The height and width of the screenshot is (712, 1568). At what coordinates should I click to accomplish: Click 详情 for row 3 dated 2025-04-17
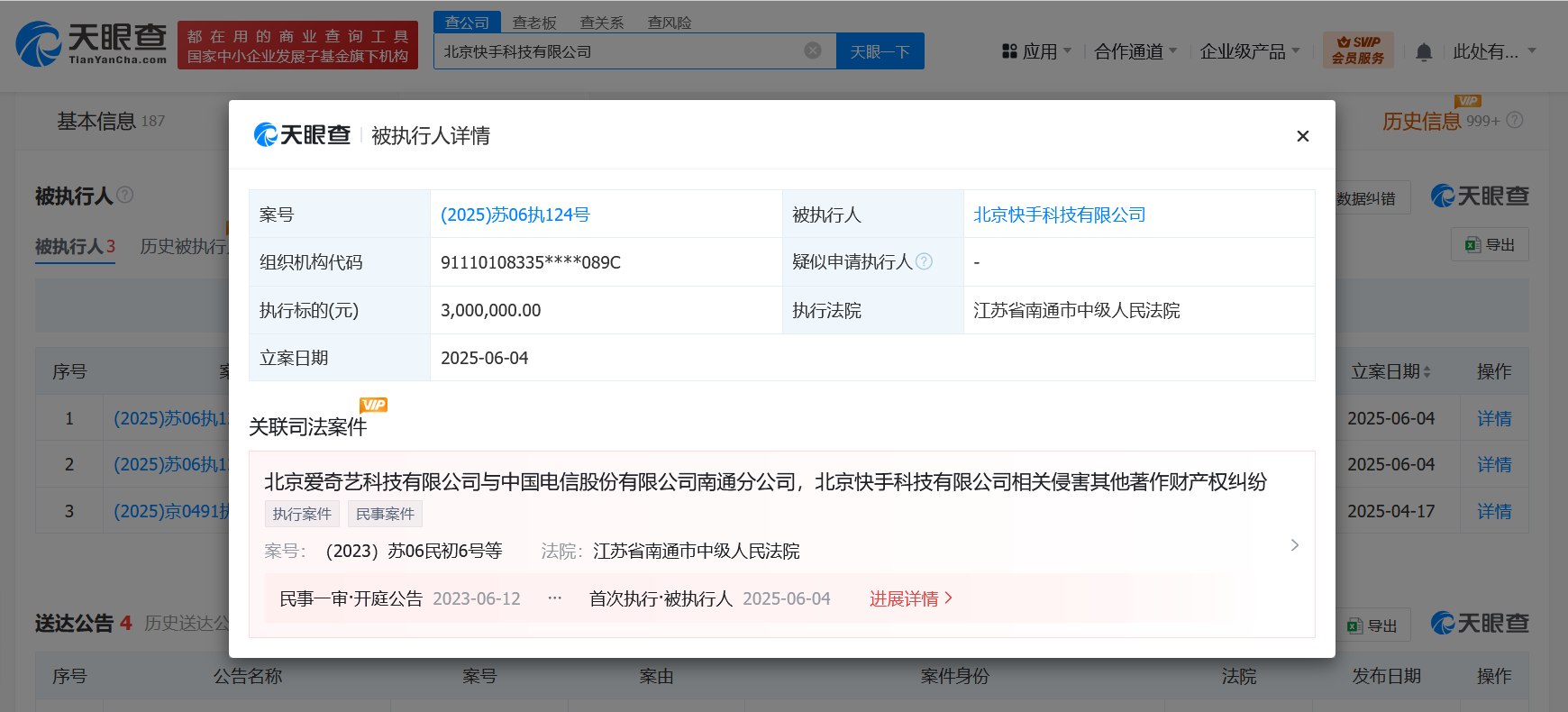click(1494, 511)
